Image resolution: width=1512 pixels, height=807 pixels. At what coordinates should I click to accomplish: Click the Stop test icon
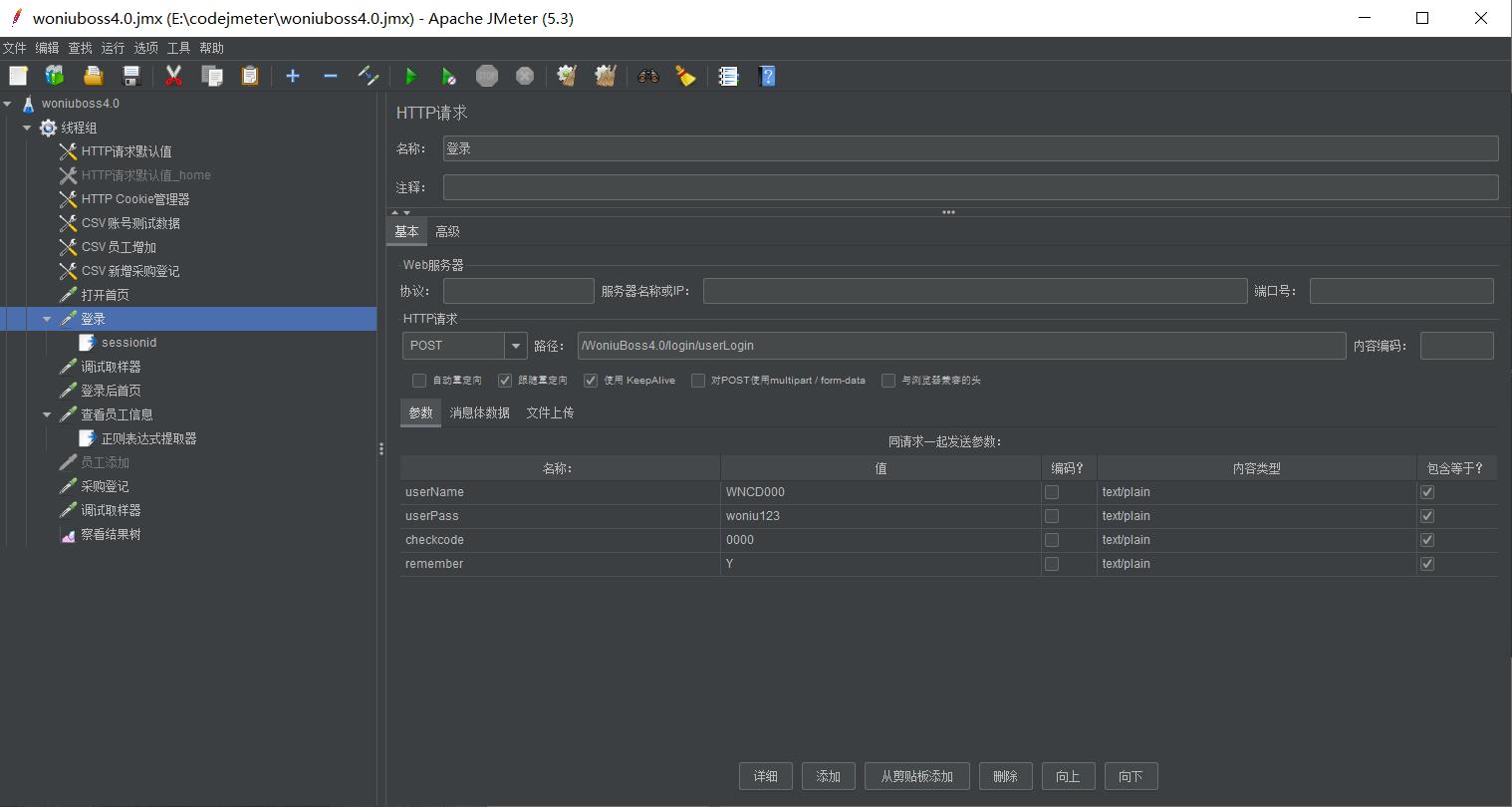click(486, 76)
